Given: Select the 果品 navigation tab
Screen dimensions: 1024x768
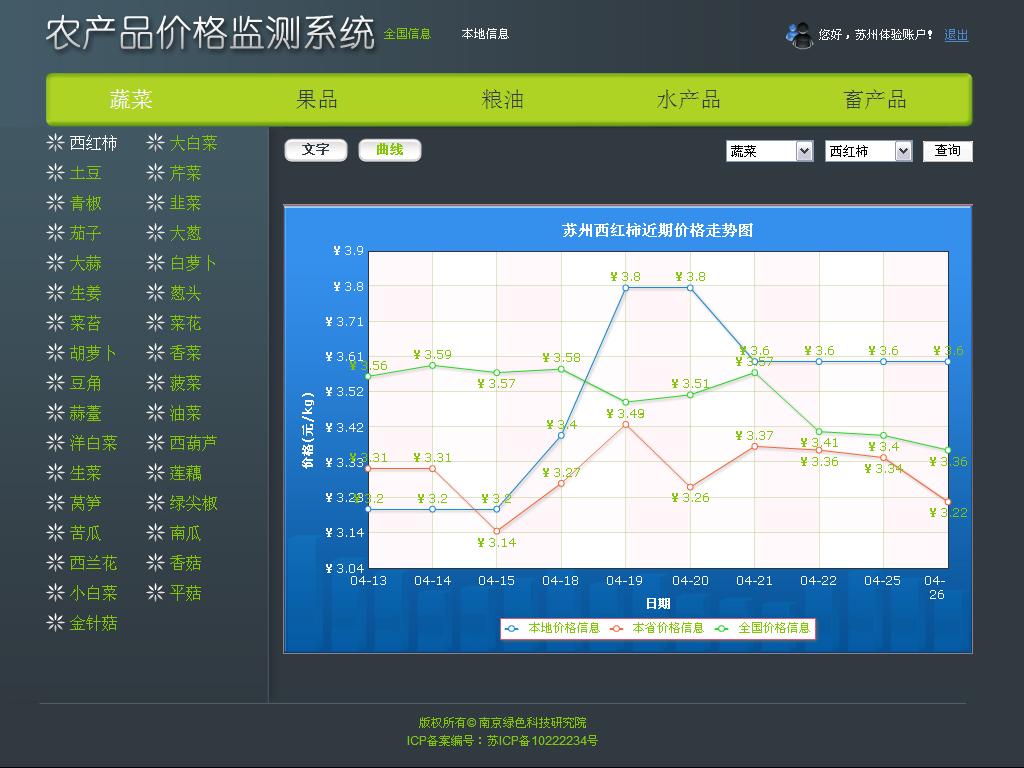Looking at the screenshot, I should tap(317, 100).
